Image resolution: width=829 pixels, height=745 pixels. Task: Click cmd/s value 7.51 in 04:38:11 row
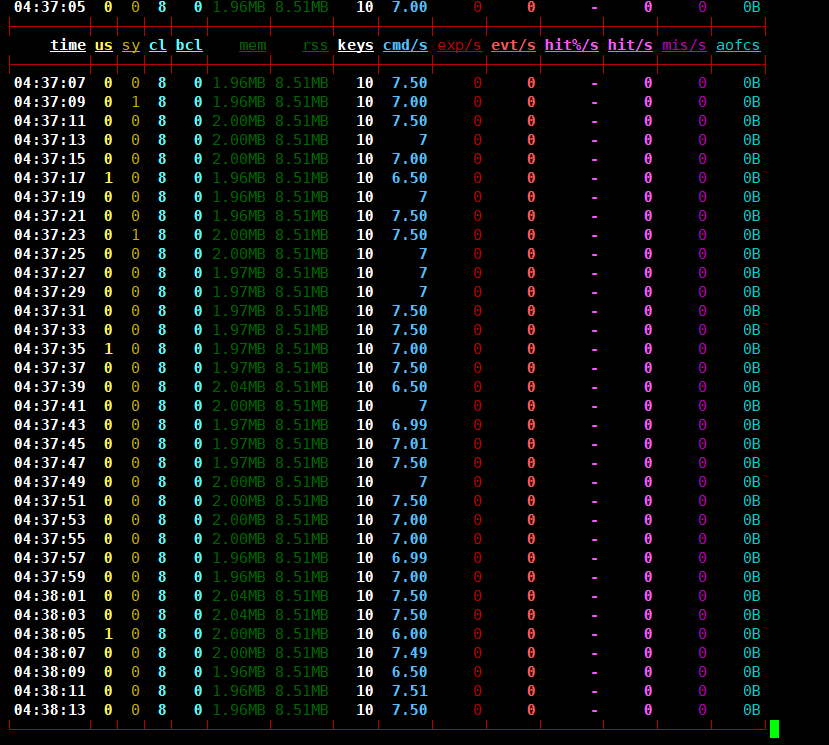point(410,691)
